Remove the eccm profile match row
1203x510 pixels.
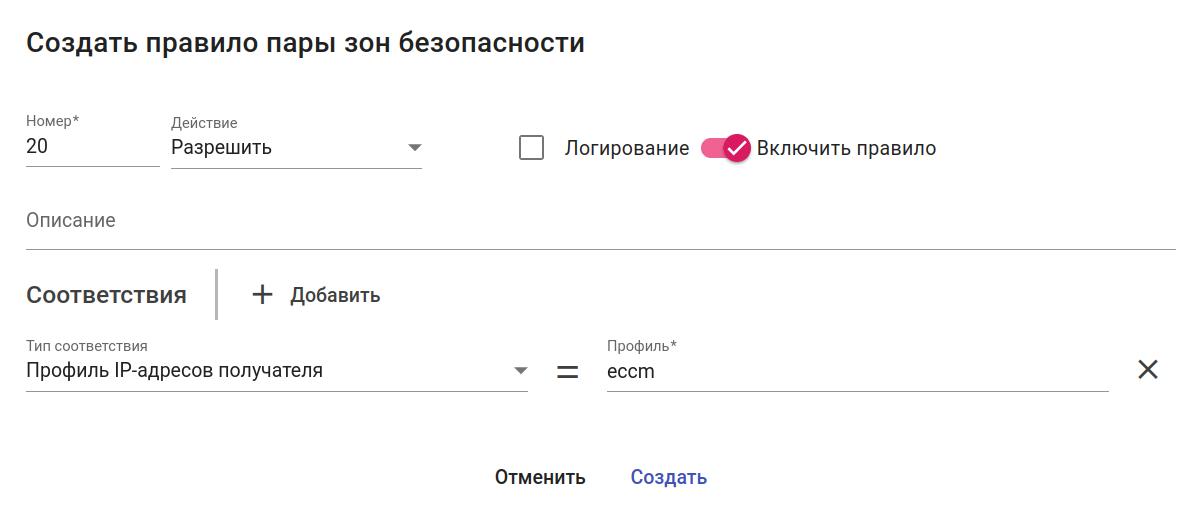click(x=1148, y=370)
